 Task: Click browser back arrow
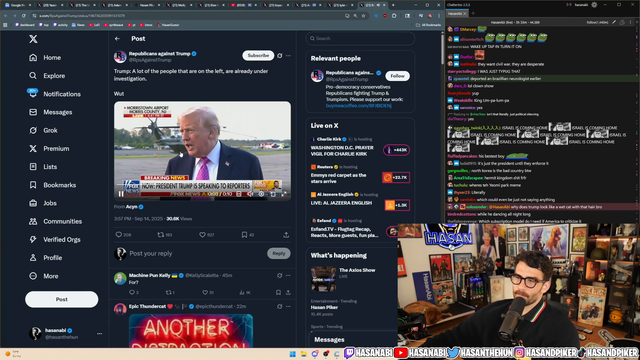(x=6, y=16)
